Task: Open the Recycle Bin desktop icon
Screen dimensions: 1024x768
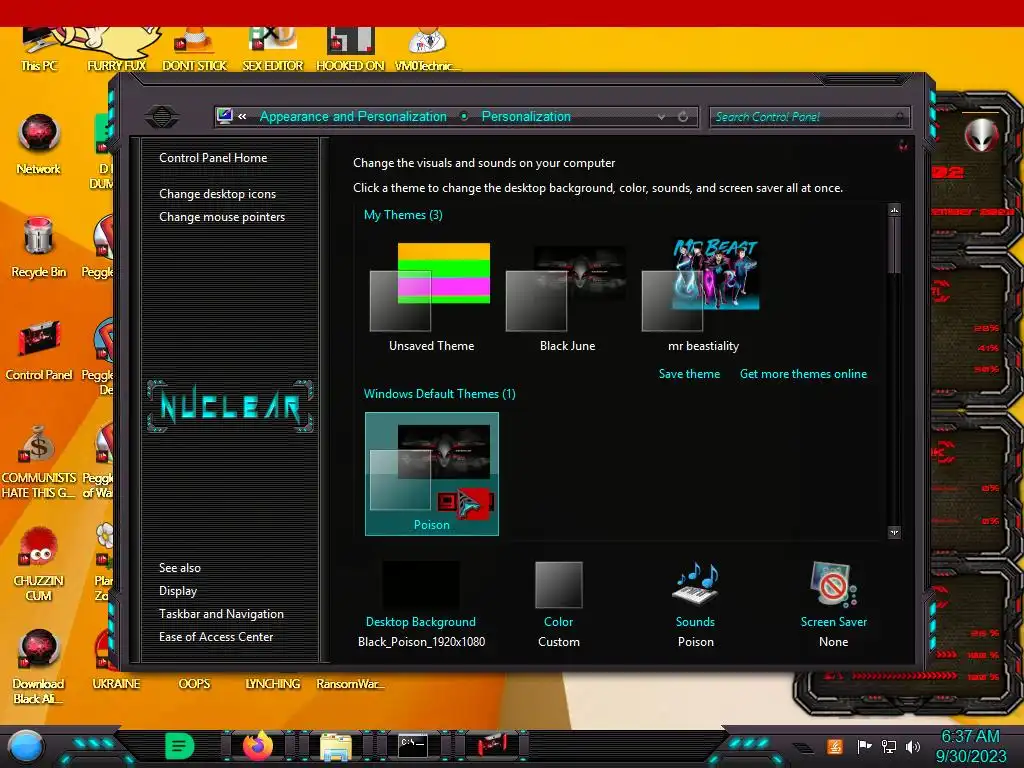Action: click(x=39, y=247)
